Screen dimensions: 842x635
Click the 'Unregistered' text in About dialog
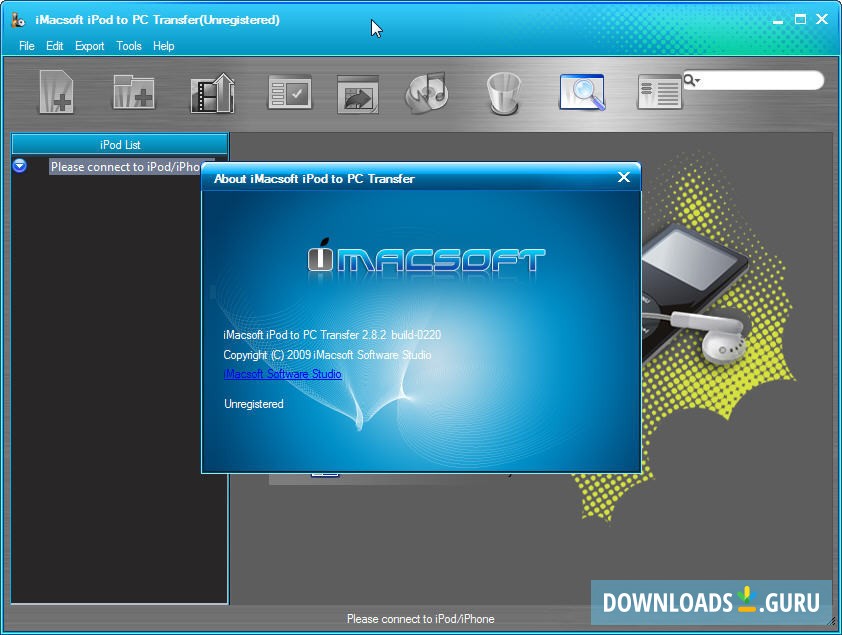click(x=253, y=404)
